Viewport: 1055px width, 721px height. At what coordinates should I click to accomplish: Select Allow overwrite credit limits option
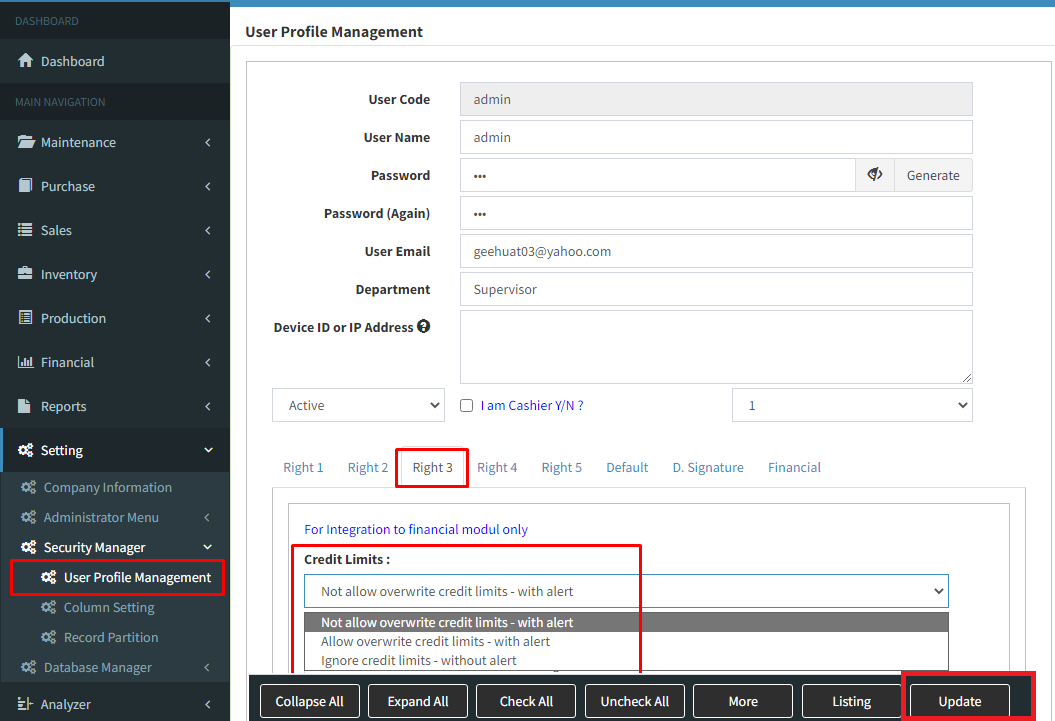[x=436, y=641]
